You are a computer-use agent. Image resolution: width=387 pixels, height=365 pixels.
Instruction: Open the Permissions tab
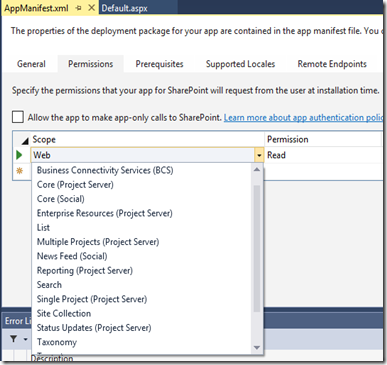tap(91, 64)
